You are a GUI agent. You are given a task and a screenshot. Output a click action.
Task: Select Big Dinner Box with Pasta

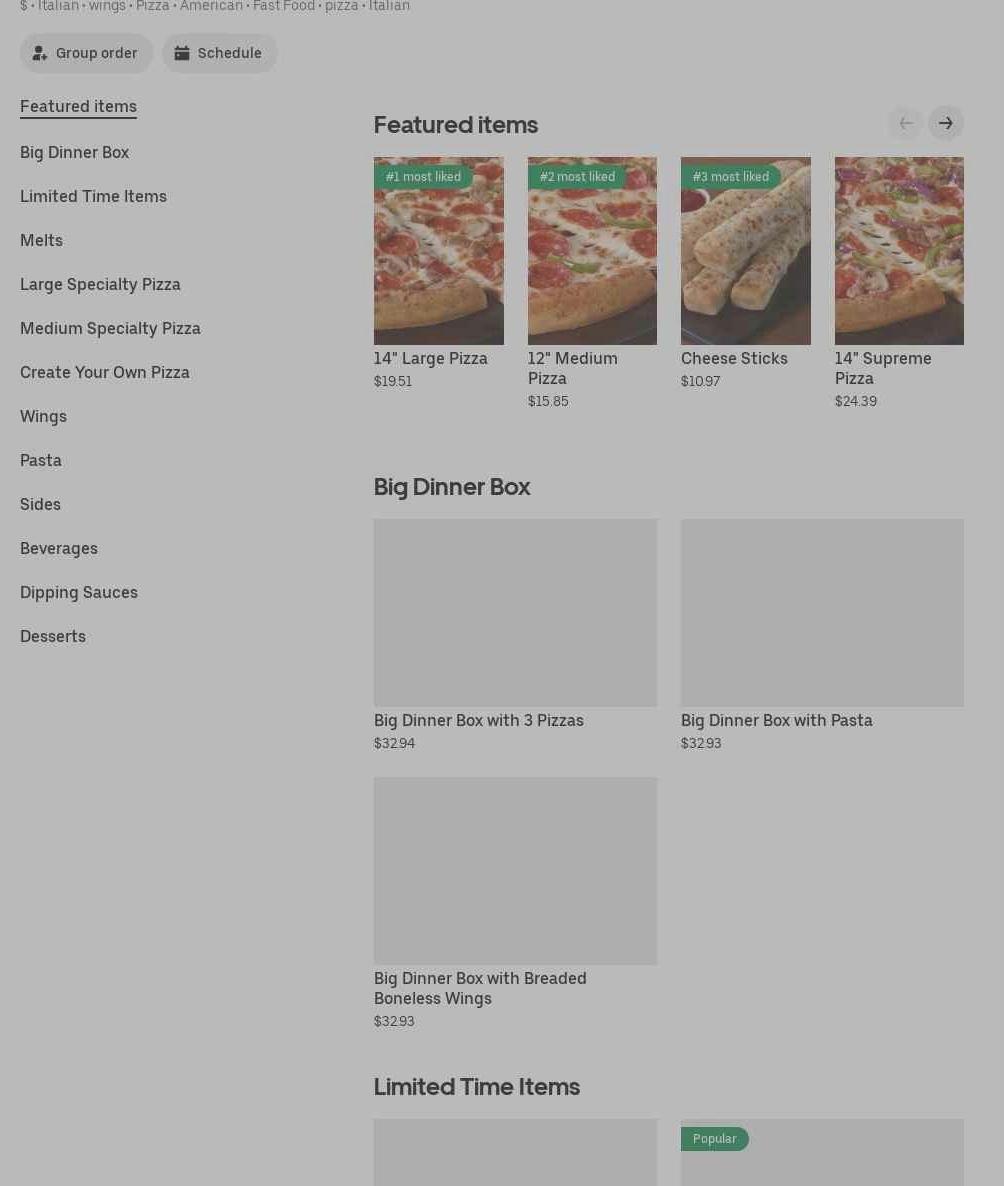822,613
